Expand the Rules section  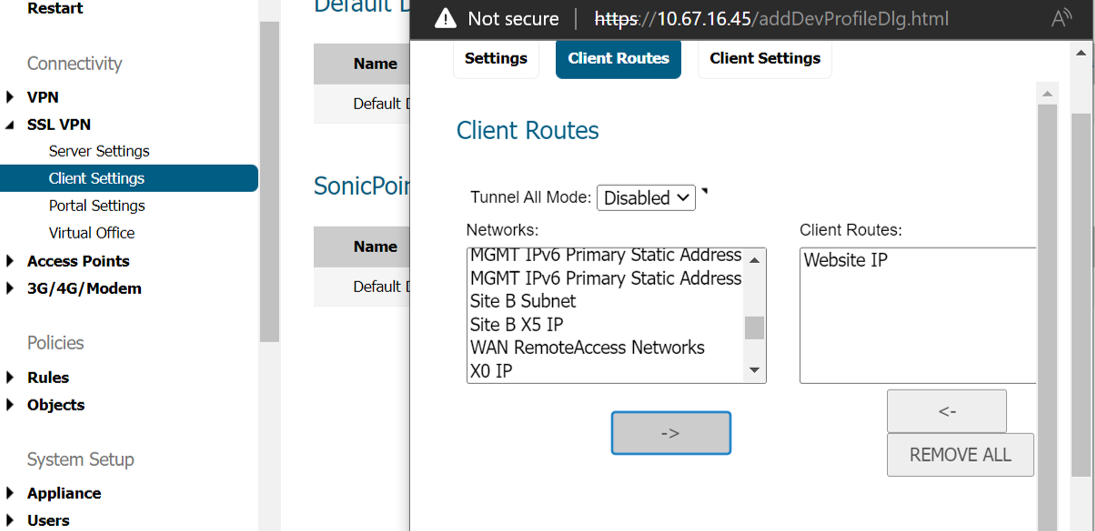[10, 378]
